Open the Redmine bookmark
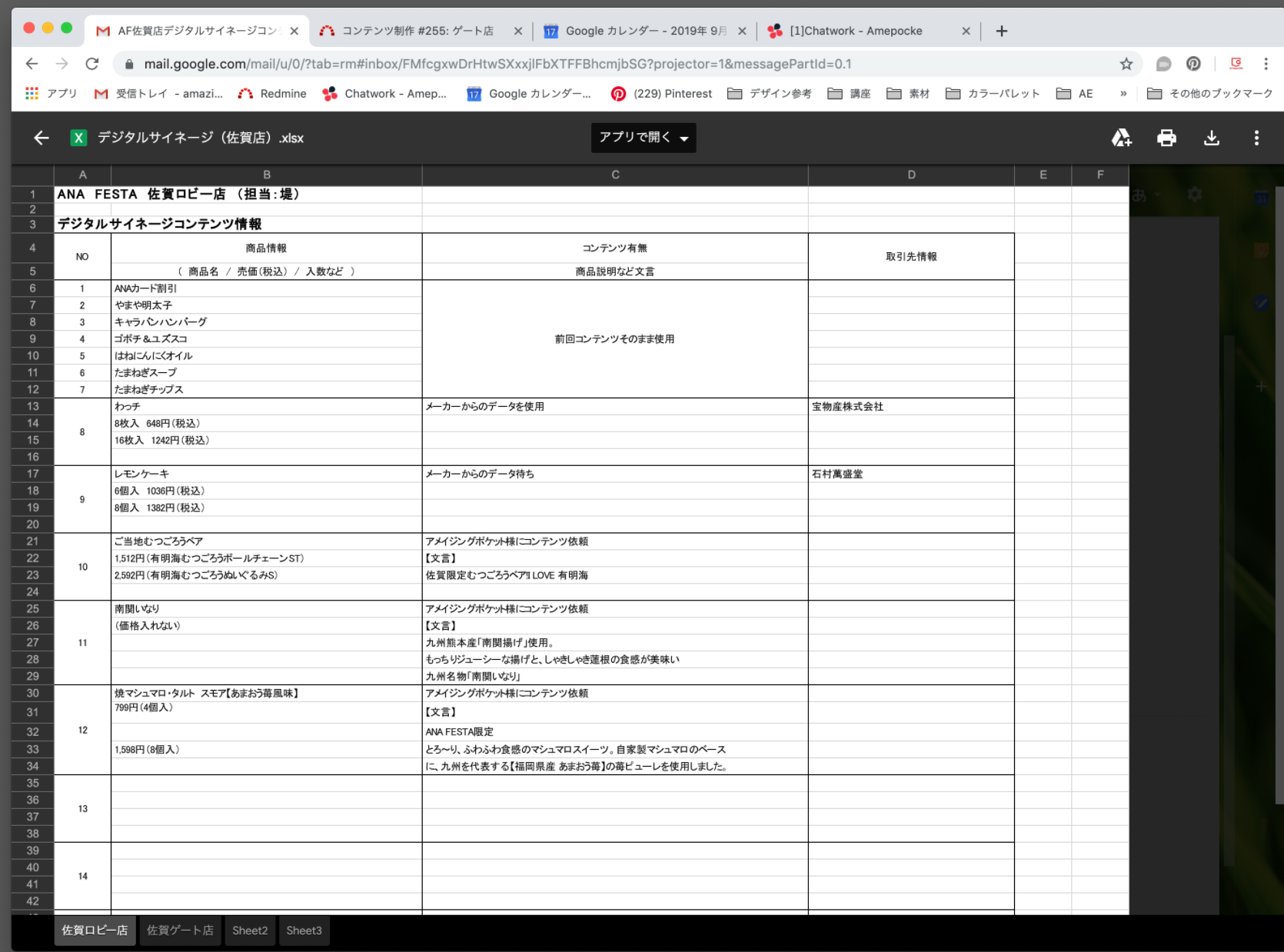Screen dimensions: 1284x952 pos(272,93)
